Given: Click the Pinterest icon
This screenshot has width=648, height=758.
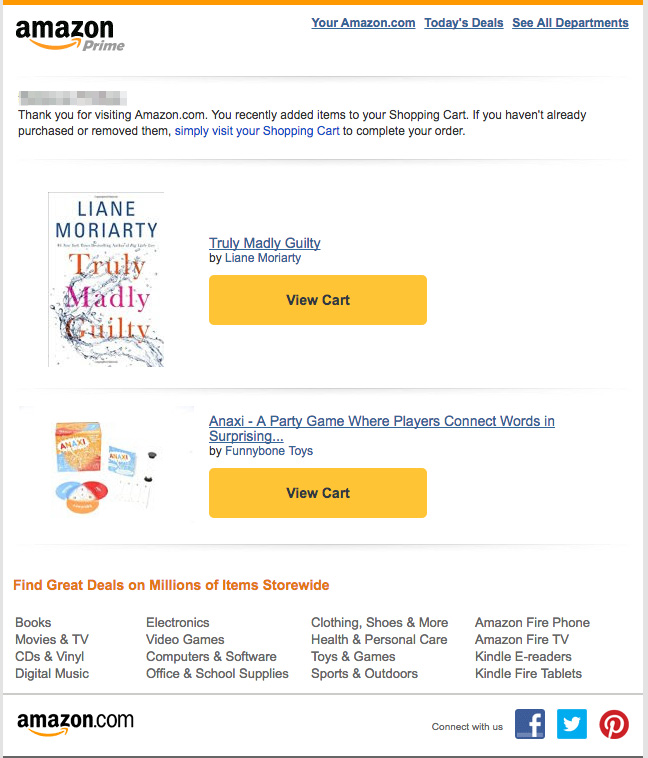Looking at the screenshot, I should click(614, 724).
